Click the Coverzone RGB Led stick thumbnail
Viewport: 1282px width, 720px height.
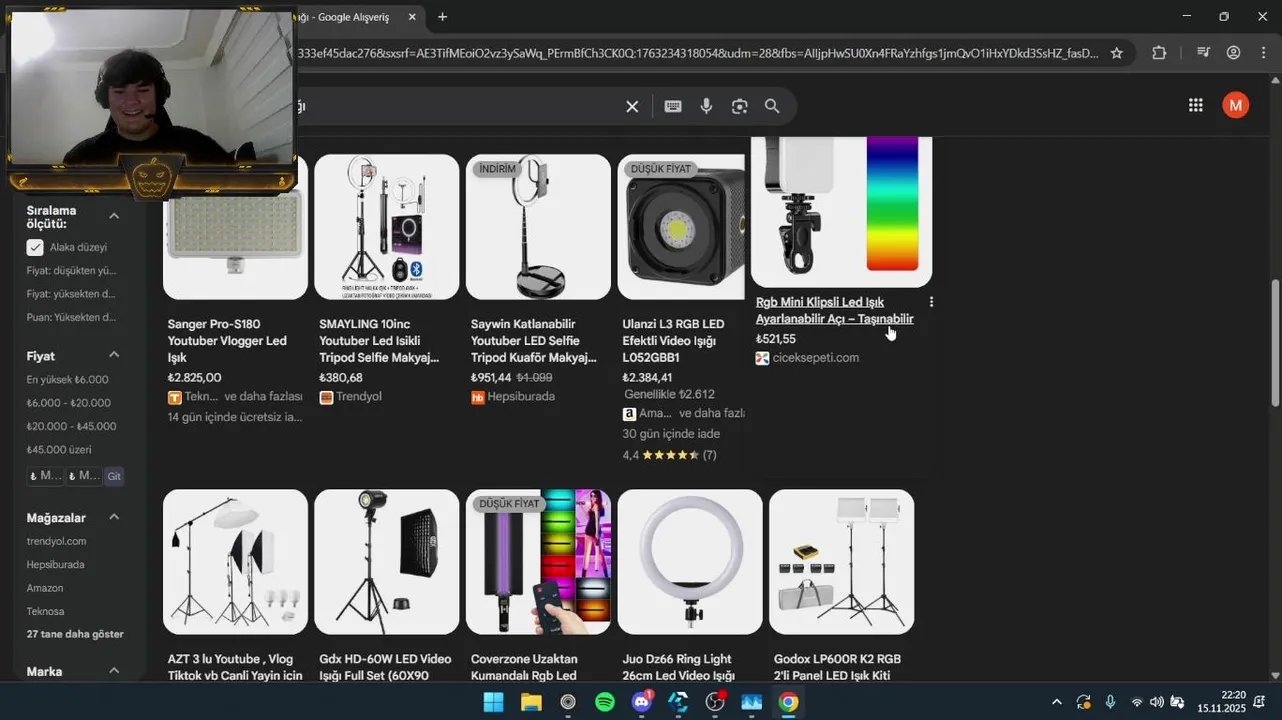[x=538, y=562]
